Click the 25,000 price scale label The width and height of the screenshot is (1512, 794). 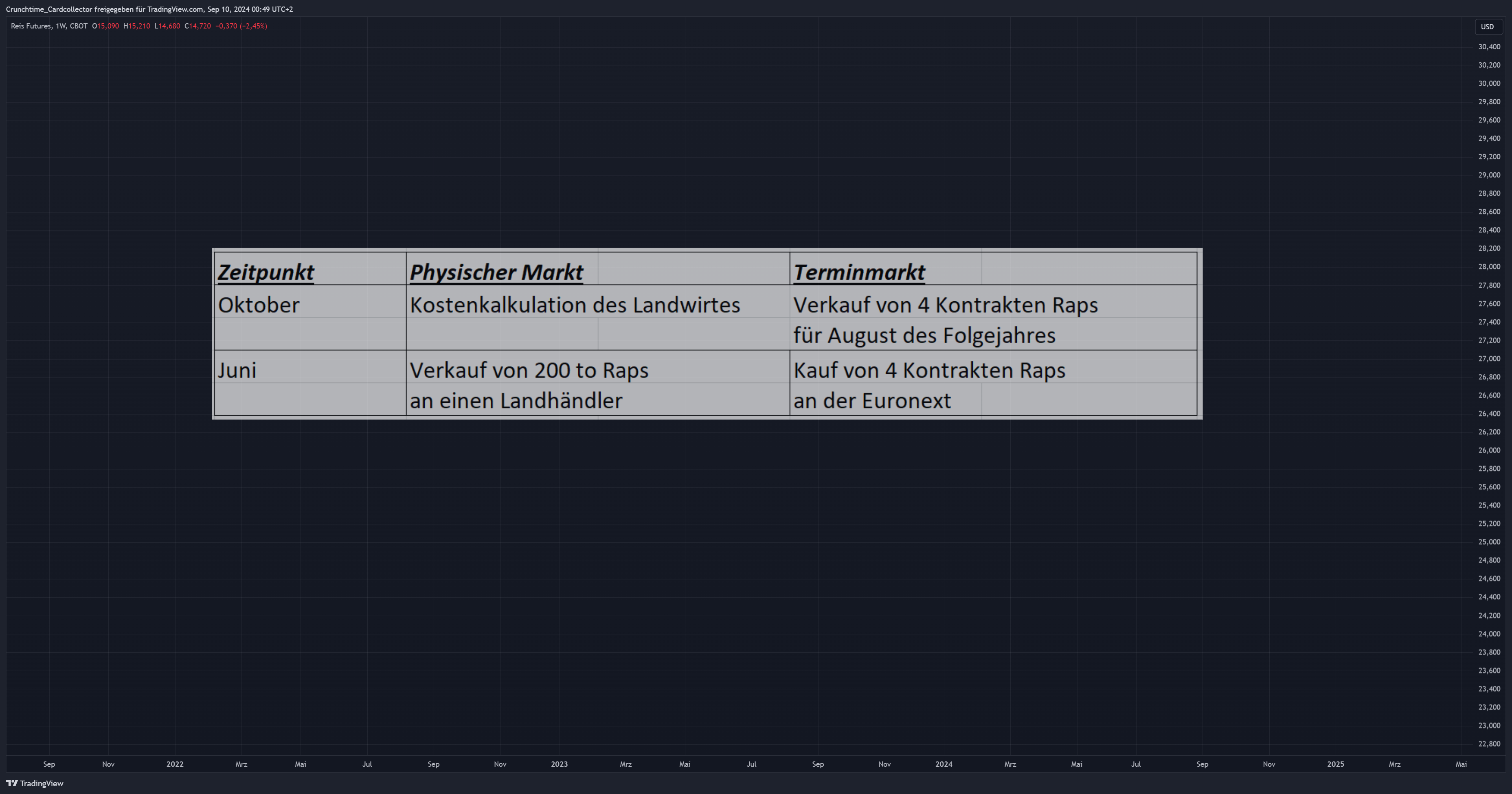click(x=1489, y=542)
